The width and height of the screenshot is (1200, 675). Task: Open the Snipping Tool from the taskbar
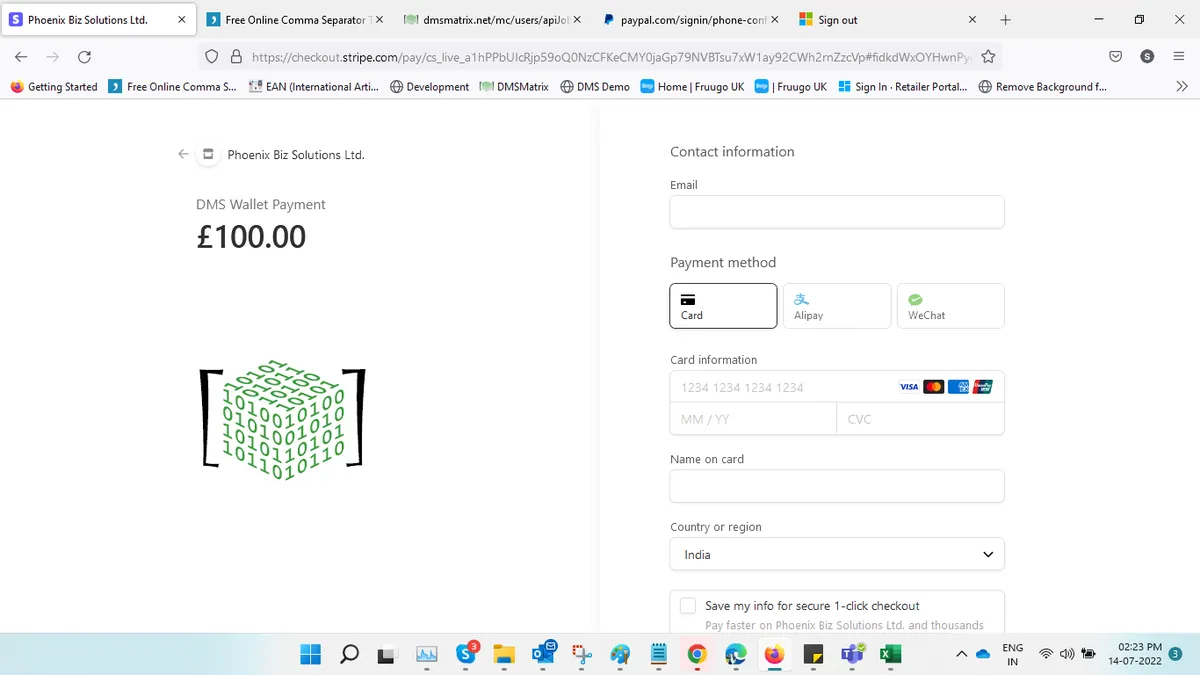click(582, 654)
